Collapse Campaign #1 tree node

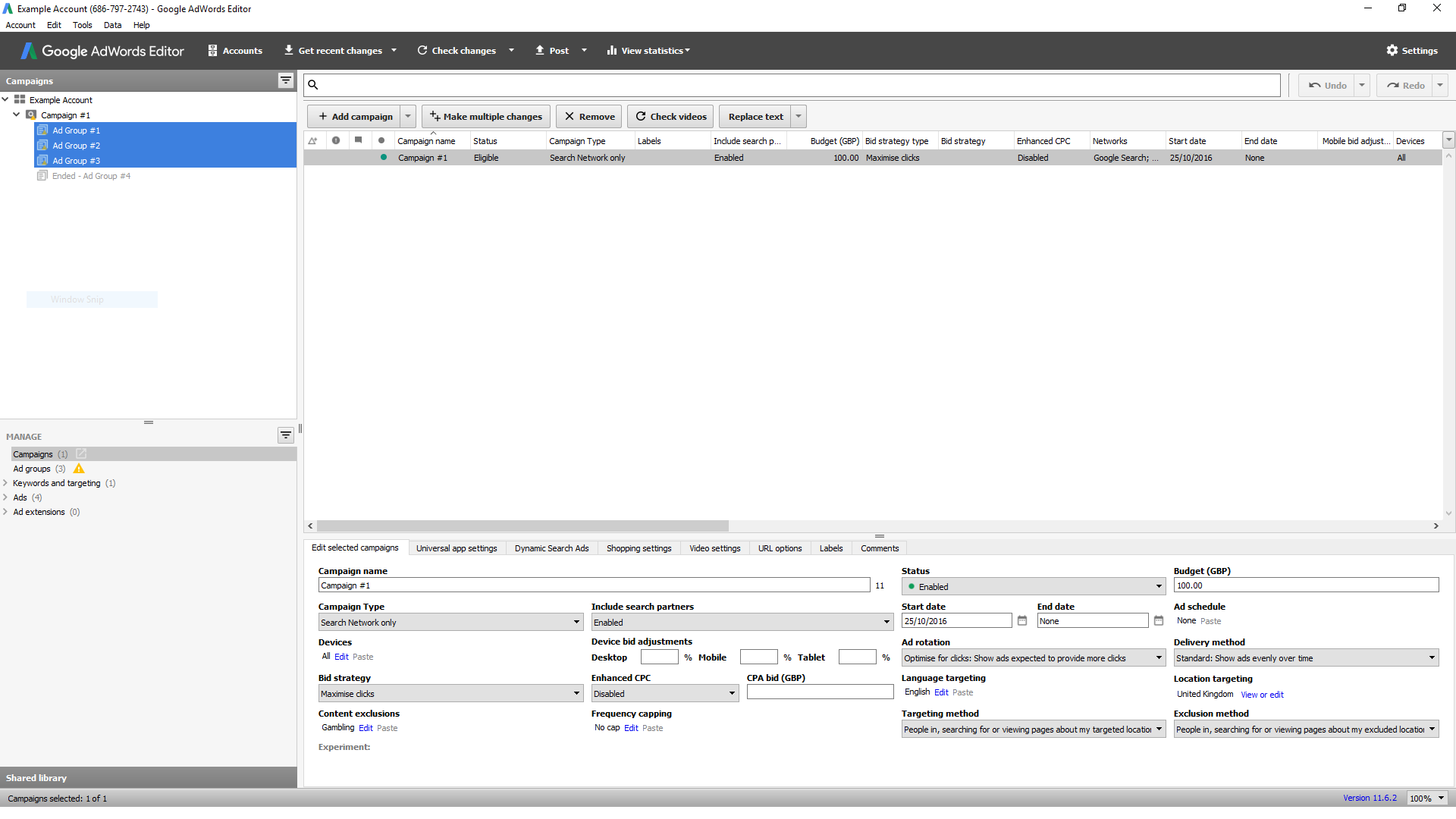[x=17, y=115]
